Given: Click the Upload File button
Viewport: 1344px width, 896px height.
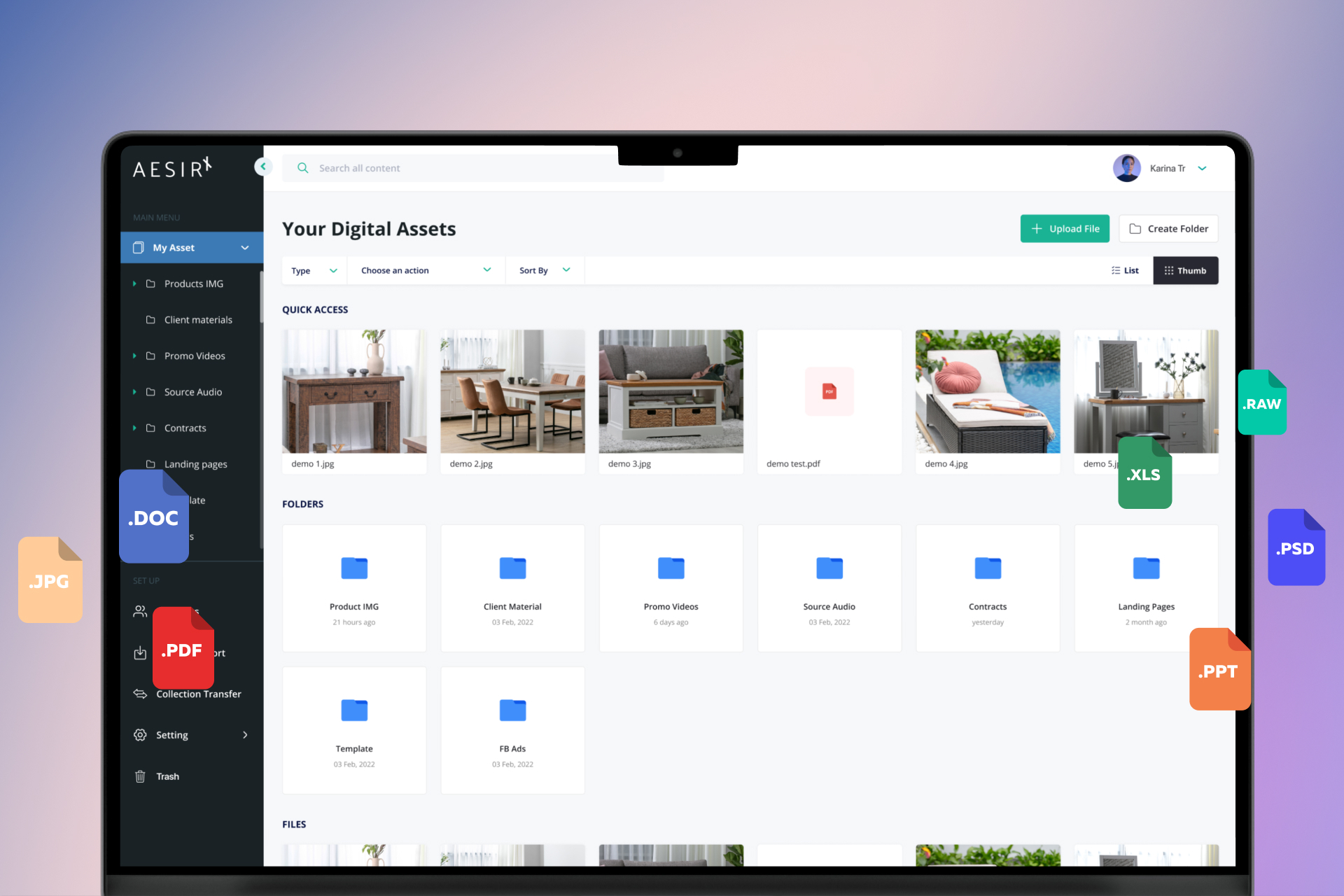Looking at the screenshot, I should pos(1065,229).
